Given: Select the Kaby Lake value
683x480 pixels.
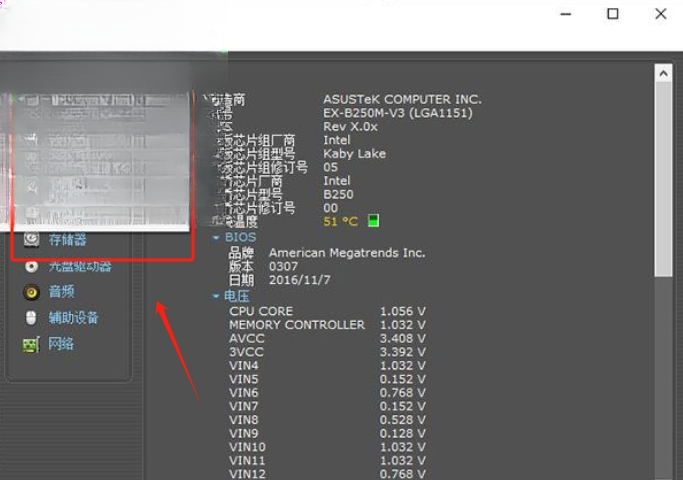Looking at the screenshot, I should click(355, 154).
